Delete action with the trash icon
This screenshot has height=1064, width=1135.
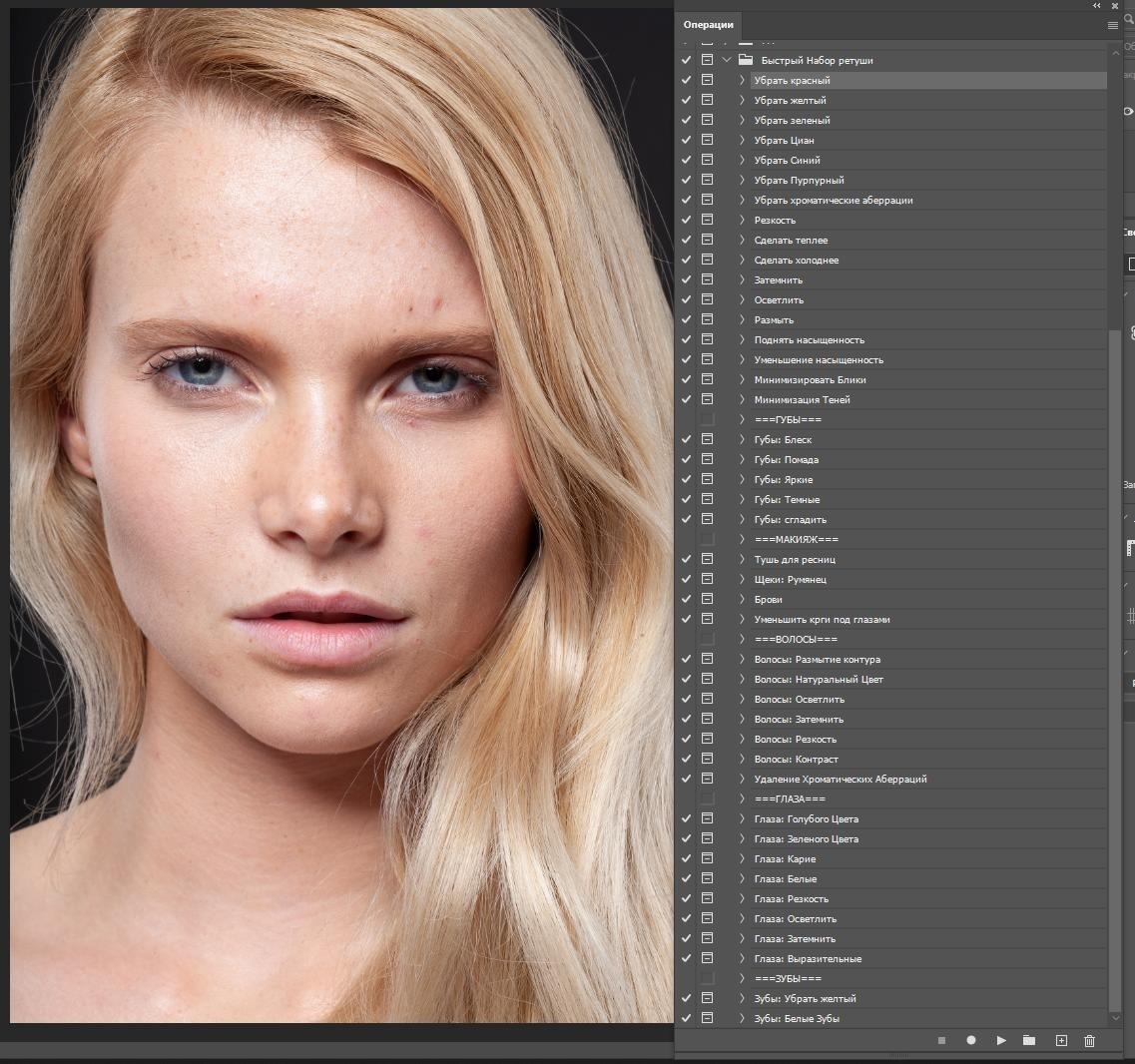[1089, 1041]
